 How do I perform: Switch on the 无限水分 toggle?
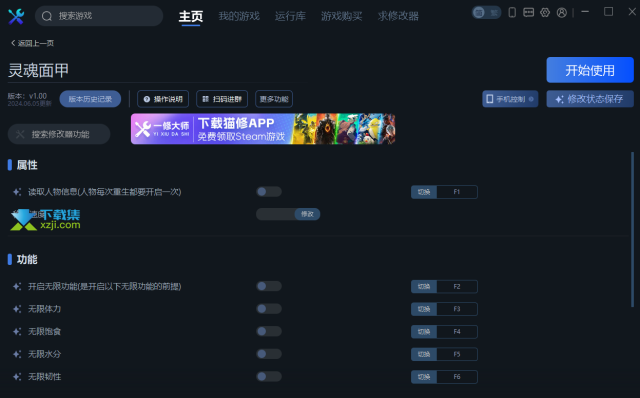[269, 354]
